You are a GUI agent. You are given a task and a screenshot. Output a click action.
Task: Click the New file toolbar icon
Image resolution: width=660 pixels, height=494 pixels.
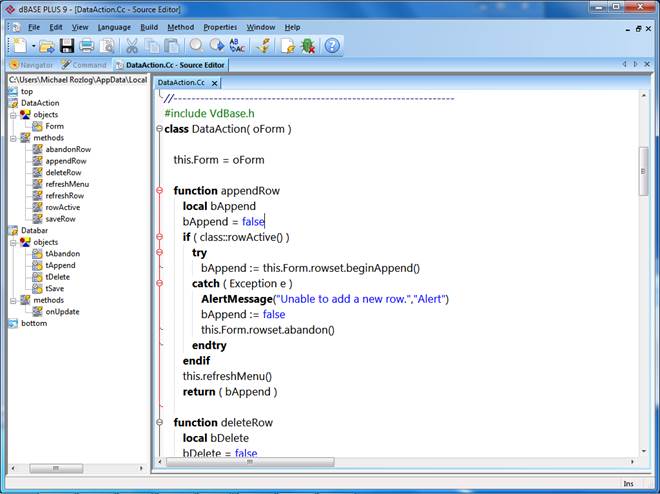click(x=18, y=46)
